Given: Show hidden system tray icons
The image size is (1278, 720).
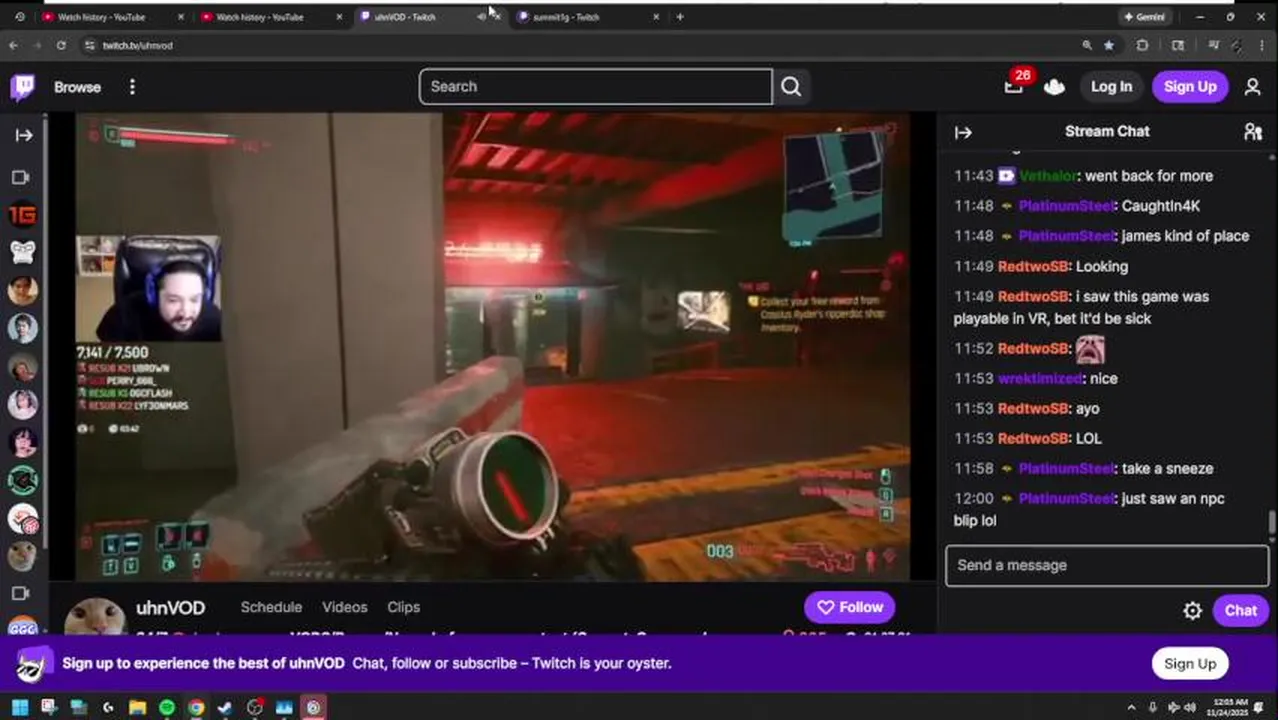Looking at the screenshot, I should coord(1131,708).
